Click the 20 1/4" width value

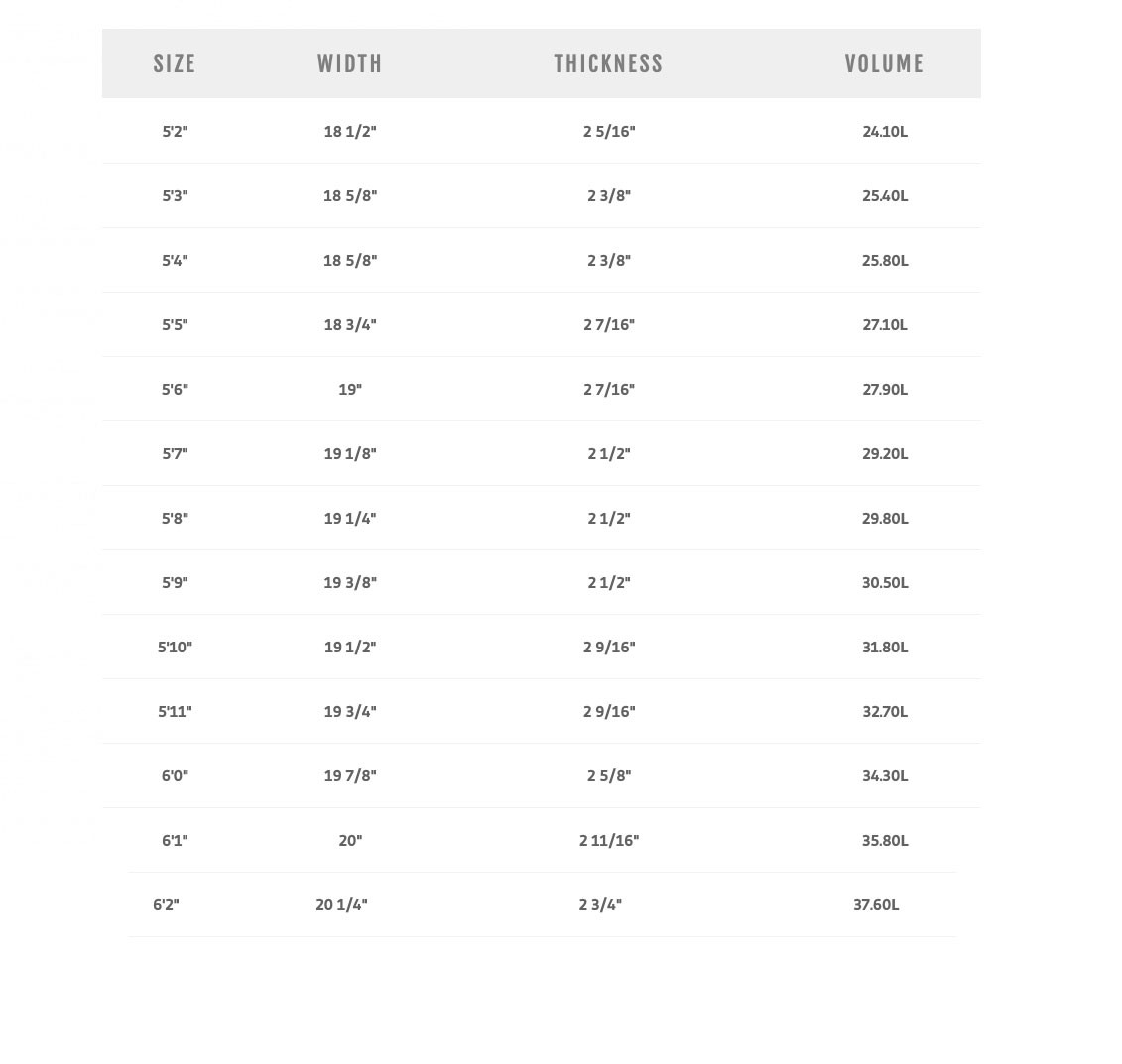(341, 904)
